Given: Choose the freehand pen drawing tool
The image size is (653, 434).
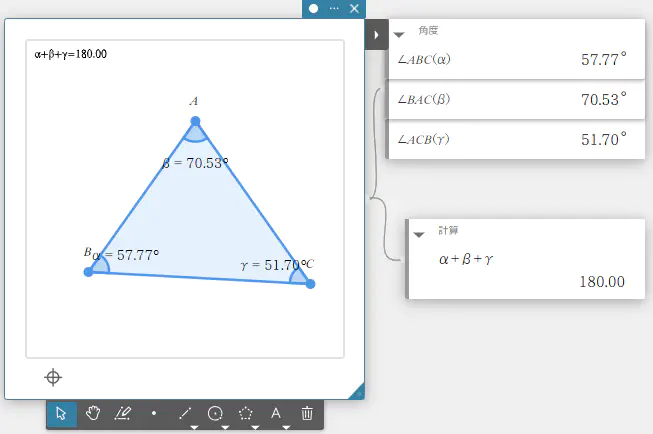Looking at the screenshot, I should 123,413.
